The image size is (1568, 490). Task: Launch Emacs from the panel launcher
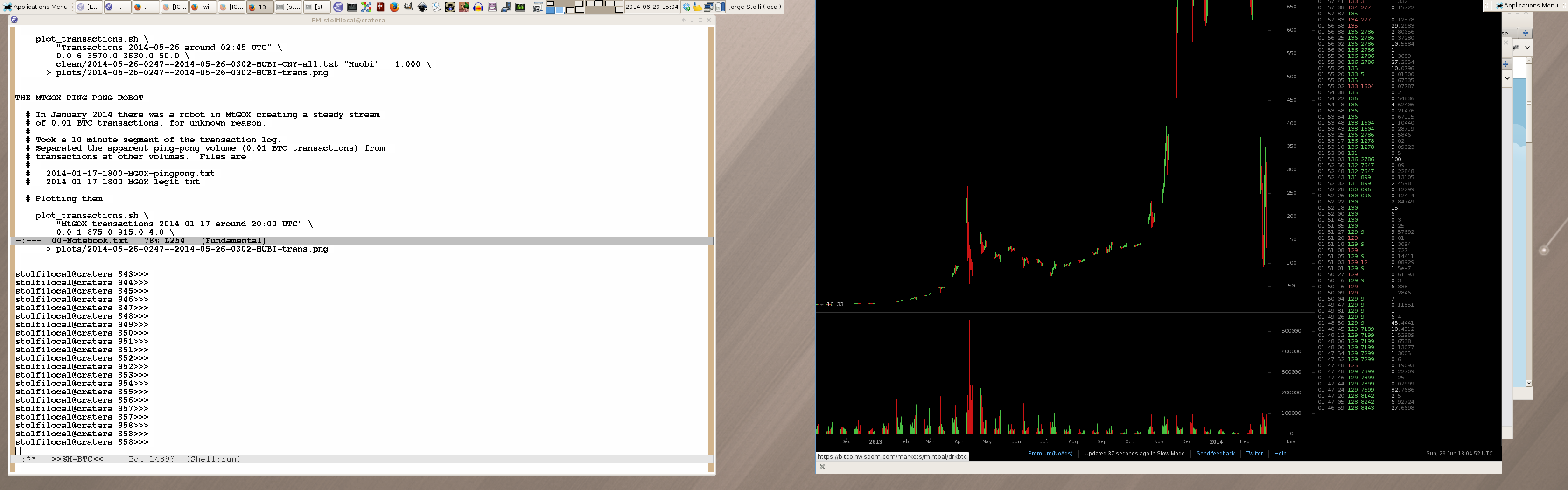tap(338, 7)
